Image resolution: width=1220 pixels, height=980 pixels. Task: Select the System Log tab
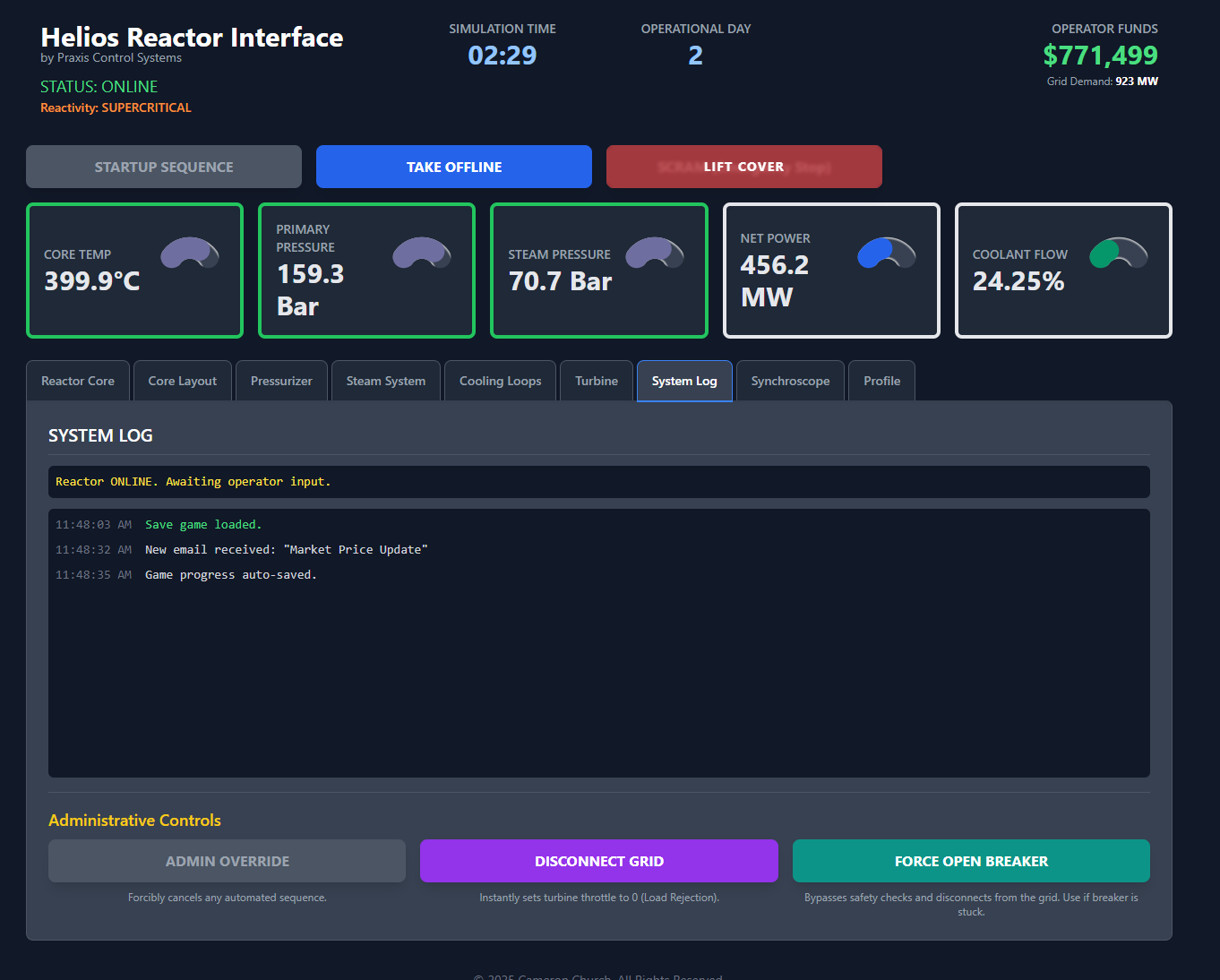pyautogui.click(x=684, y=381)
